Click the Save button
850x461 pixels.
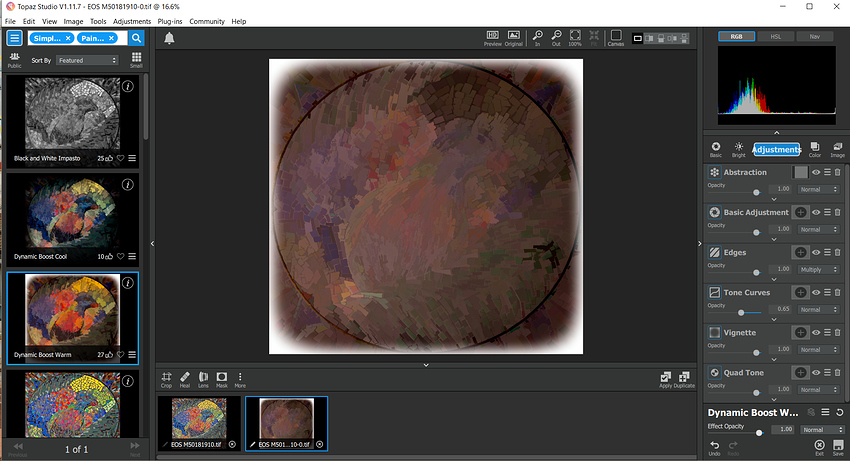pyautogui.click(x=837, y=447)
